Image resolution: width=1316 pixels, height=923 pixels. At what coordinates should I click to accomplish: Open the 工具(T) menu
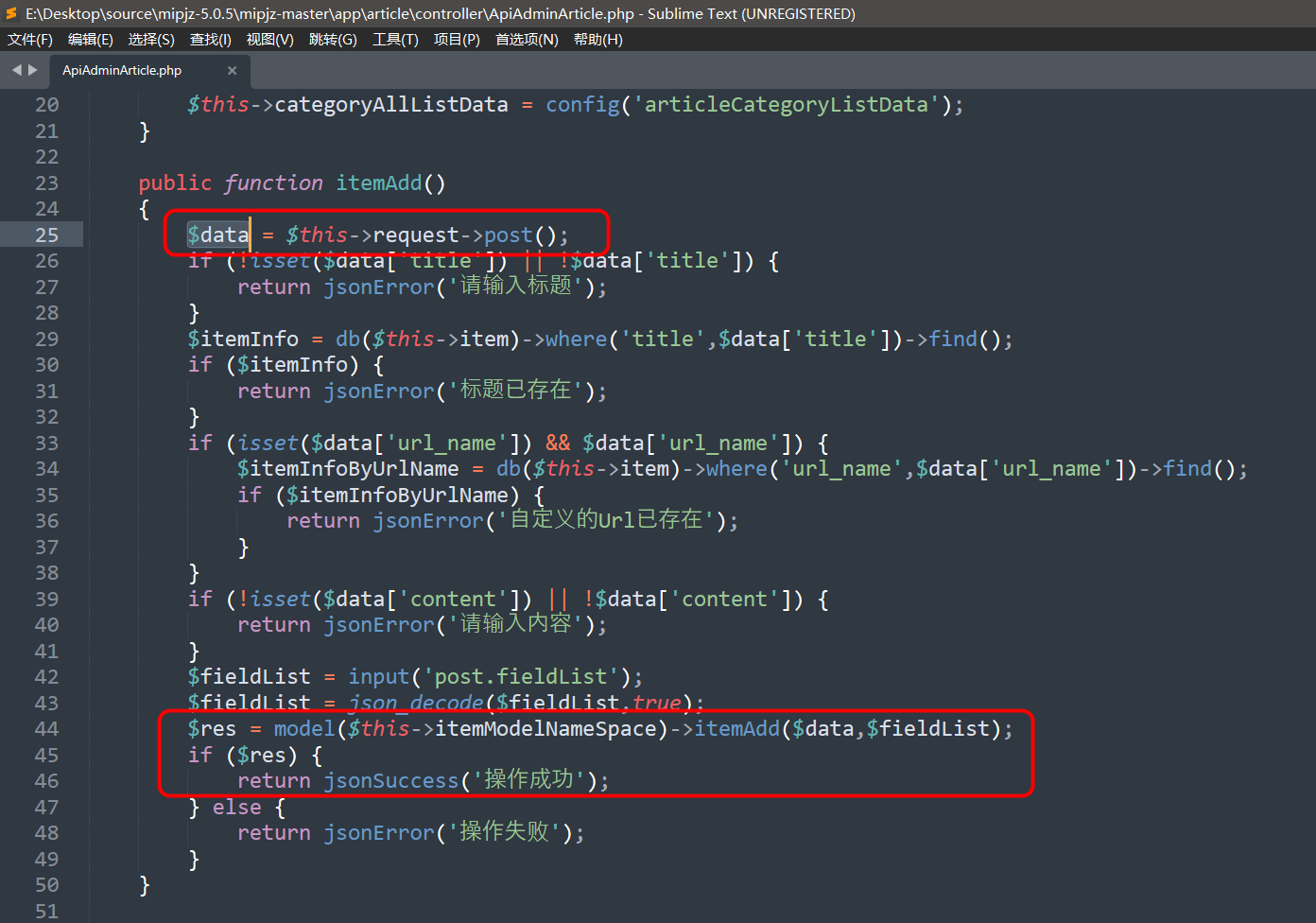tap(395, 39)
